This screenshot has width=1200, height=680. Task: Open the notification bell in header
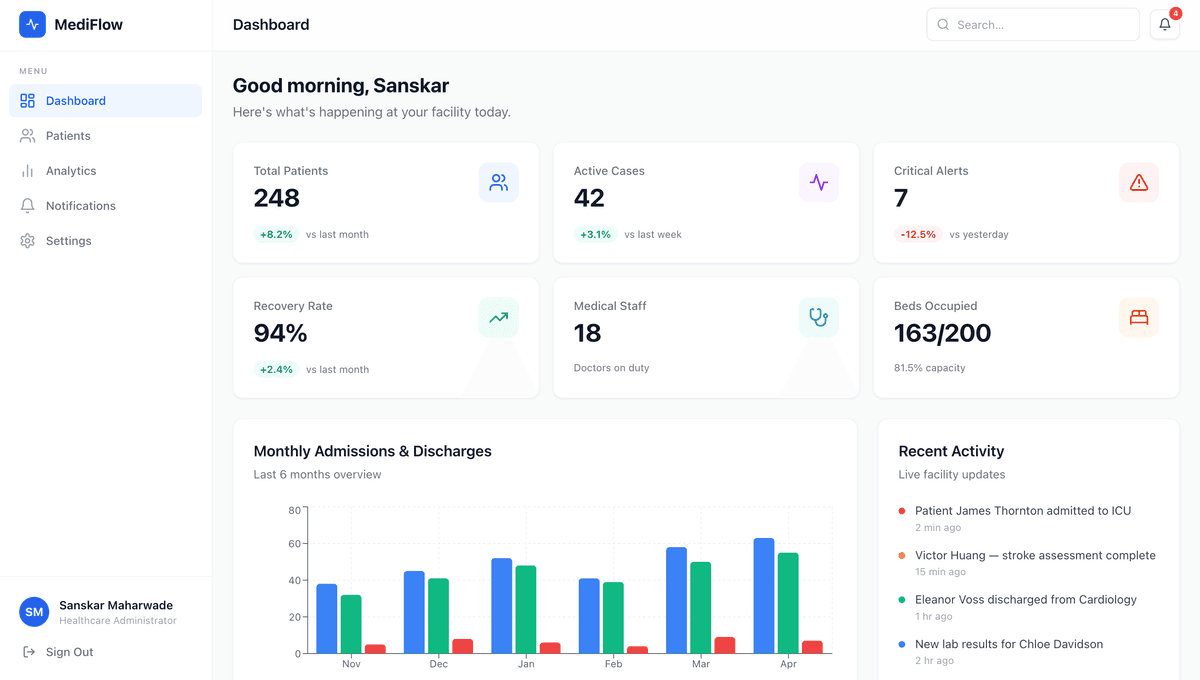click(1165, 25)
